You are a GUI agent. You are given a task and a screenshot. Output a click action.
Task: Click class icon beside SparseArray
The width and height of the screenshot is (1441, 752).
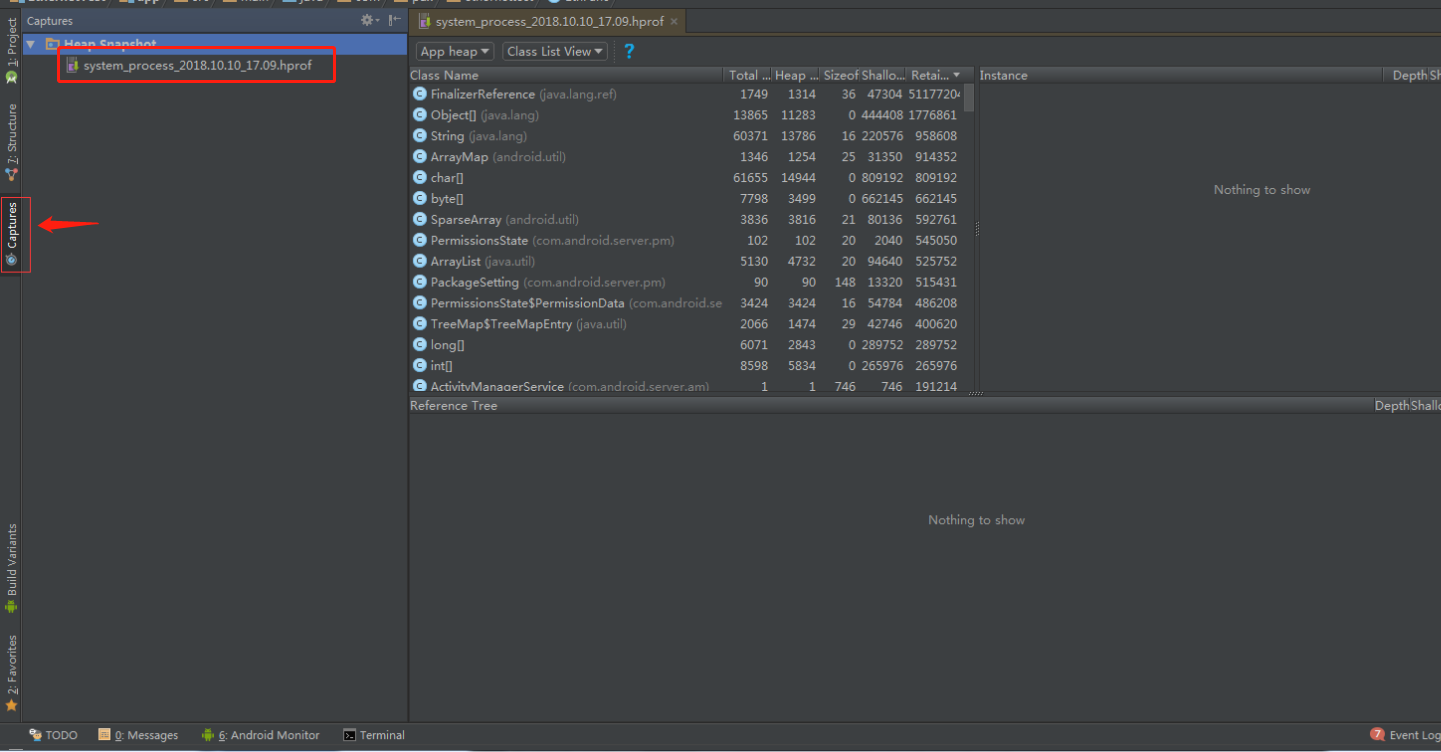[419, 219]
